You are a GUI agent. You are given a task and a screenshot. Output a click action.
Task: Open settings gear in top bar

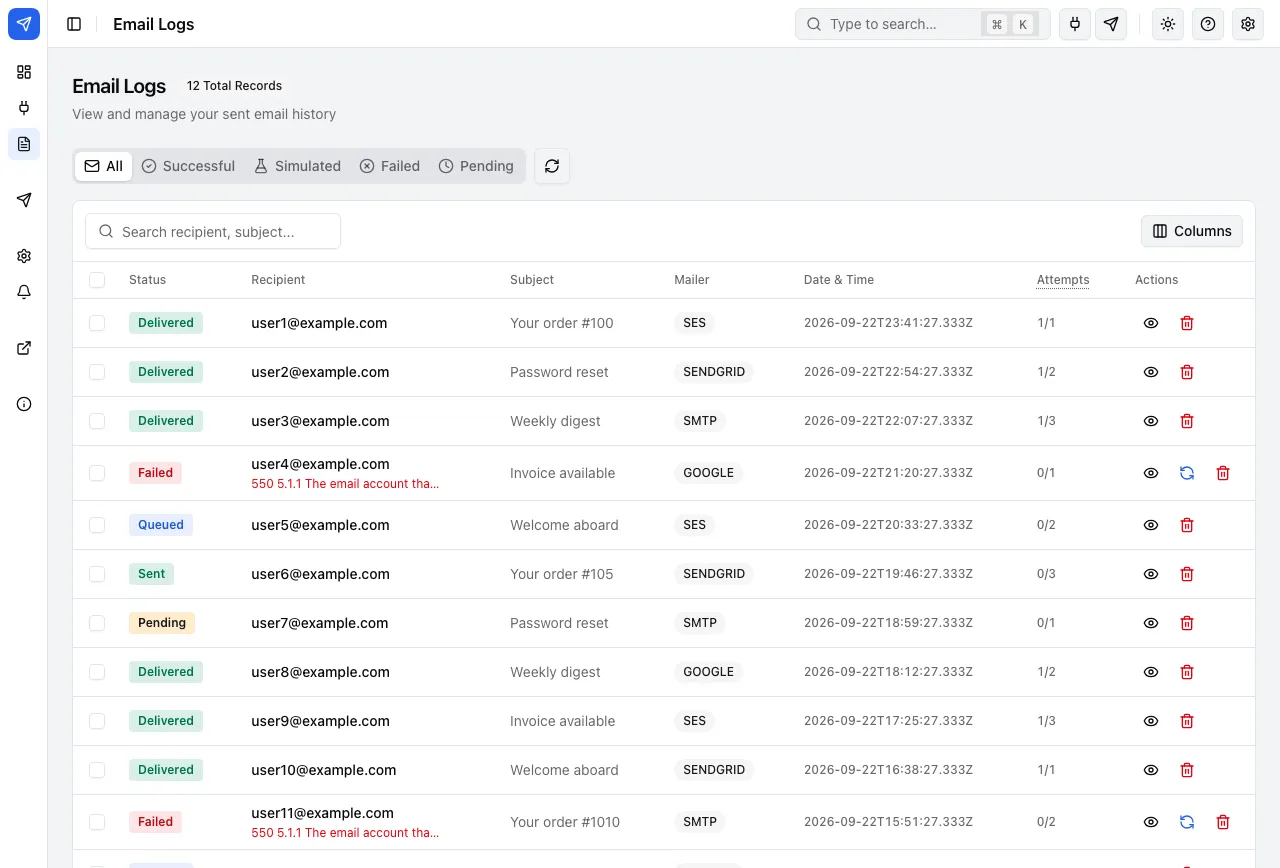point(1247,24)
